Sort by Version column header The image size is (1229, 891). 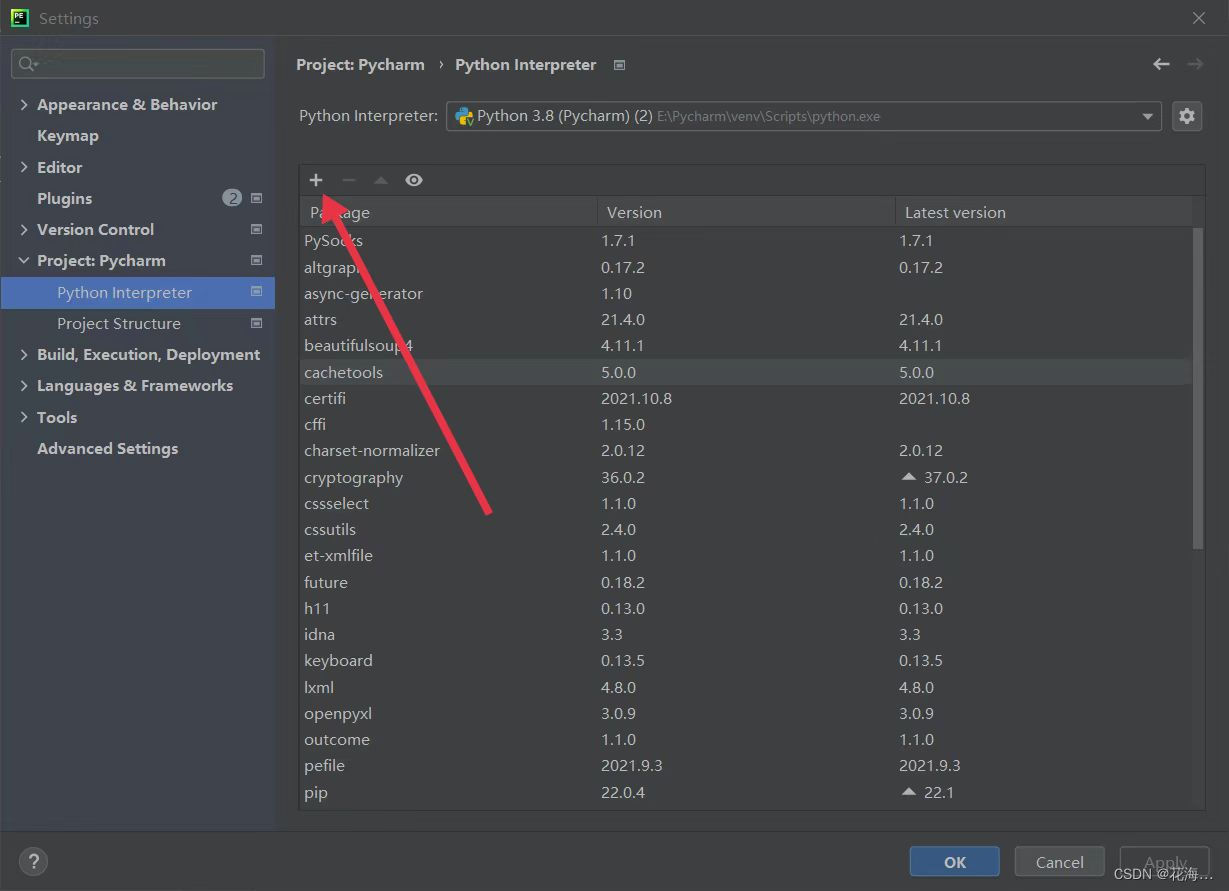click(x=746, y=212)
